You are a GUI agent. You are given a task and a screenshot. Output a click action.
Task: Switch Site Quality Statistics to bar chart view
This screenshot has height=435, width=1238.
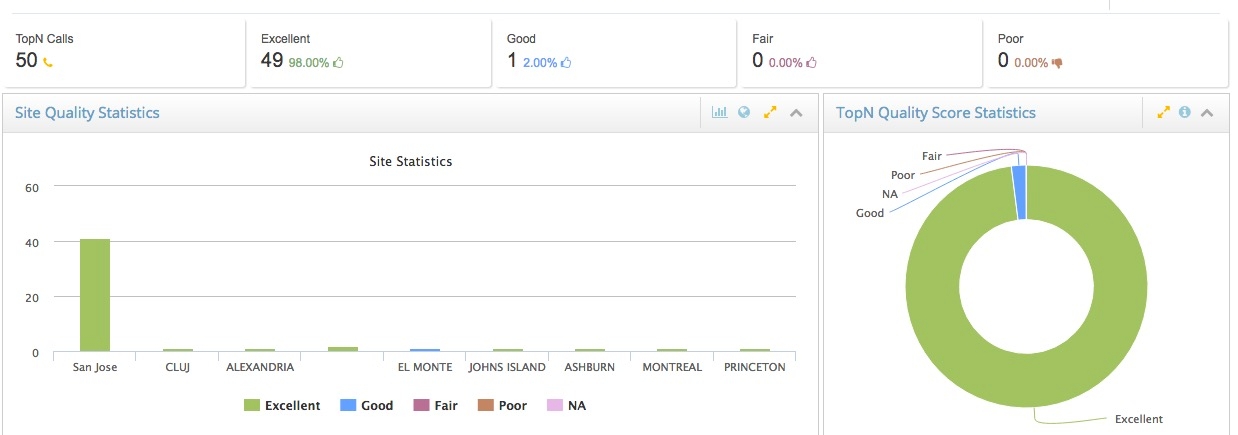(x=719, y=113)
